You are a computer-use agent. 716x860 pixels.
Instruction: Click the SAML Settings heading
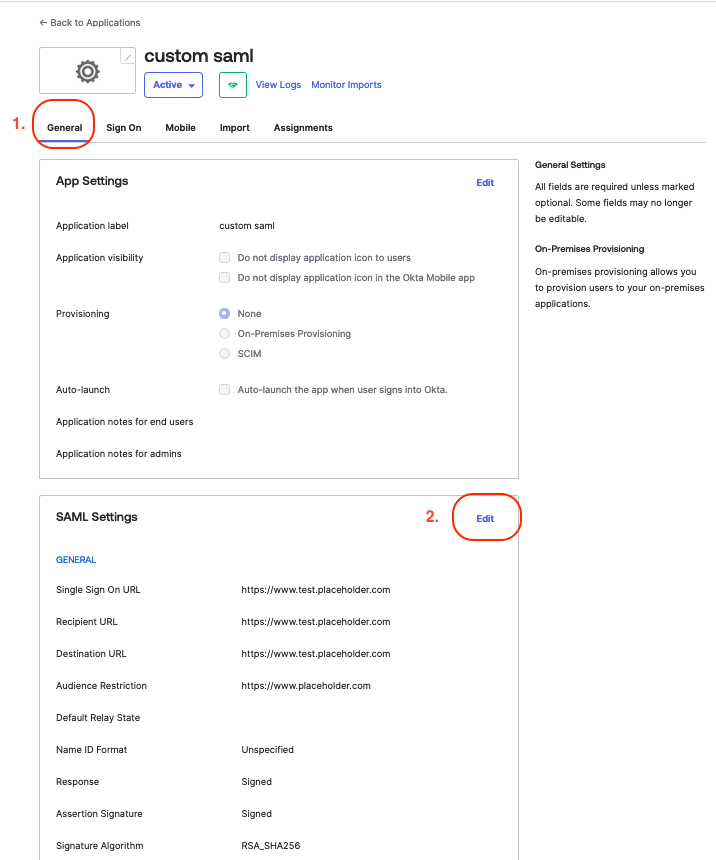97,517
